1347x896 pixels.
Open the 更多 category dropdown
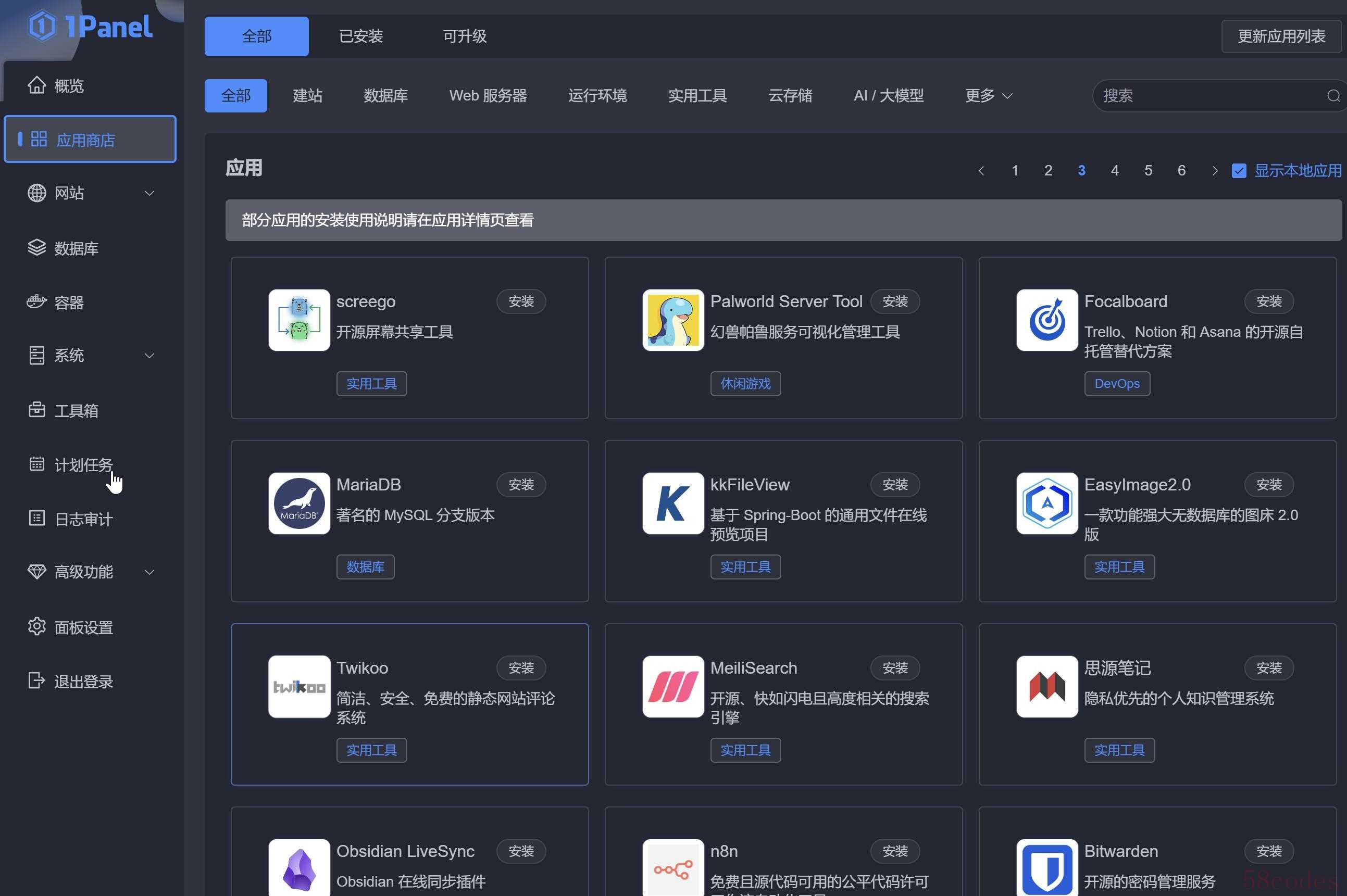pos(989,95)
